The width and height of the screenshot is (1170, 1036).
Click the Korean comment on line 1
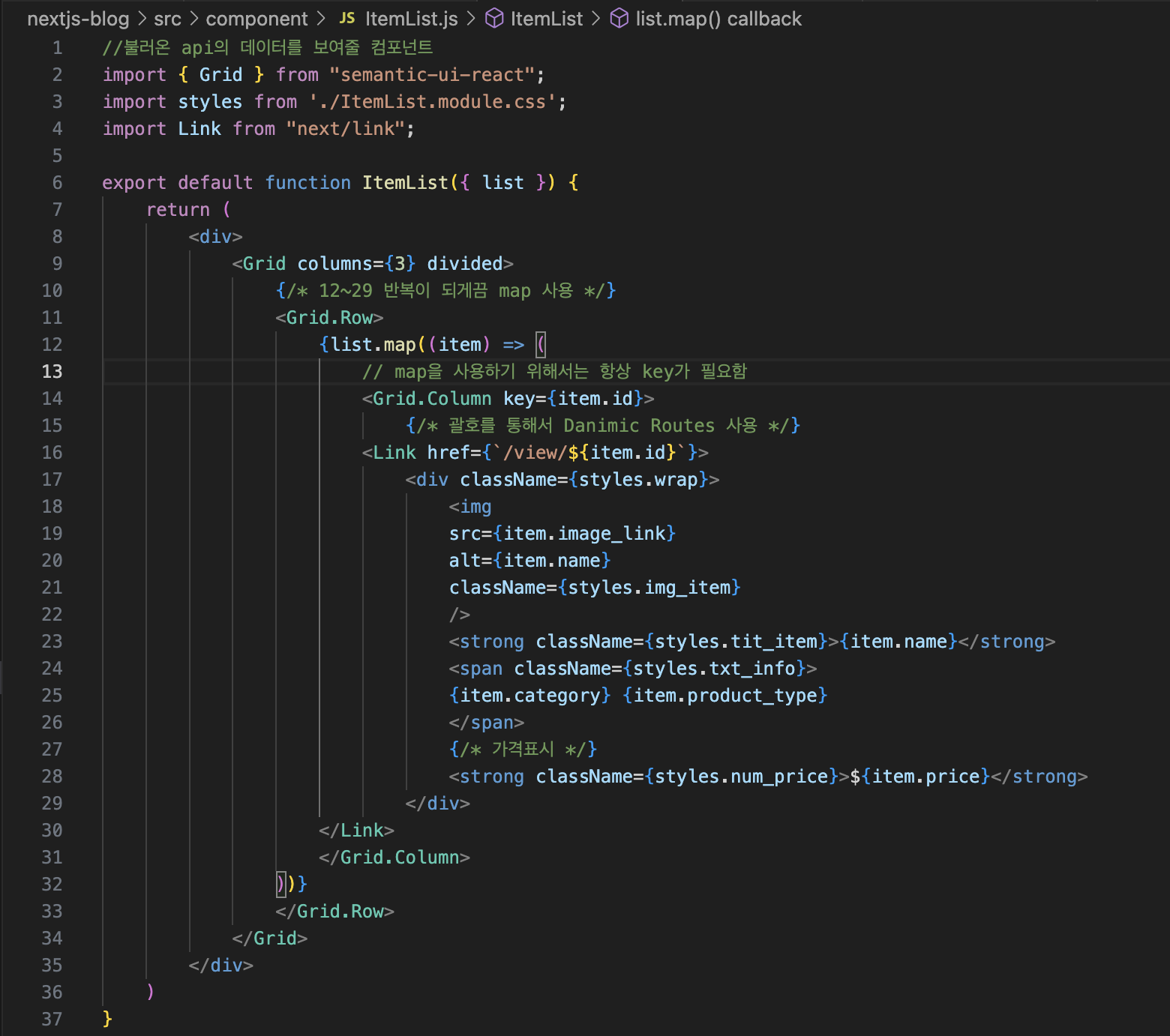[x=268, y=47]
